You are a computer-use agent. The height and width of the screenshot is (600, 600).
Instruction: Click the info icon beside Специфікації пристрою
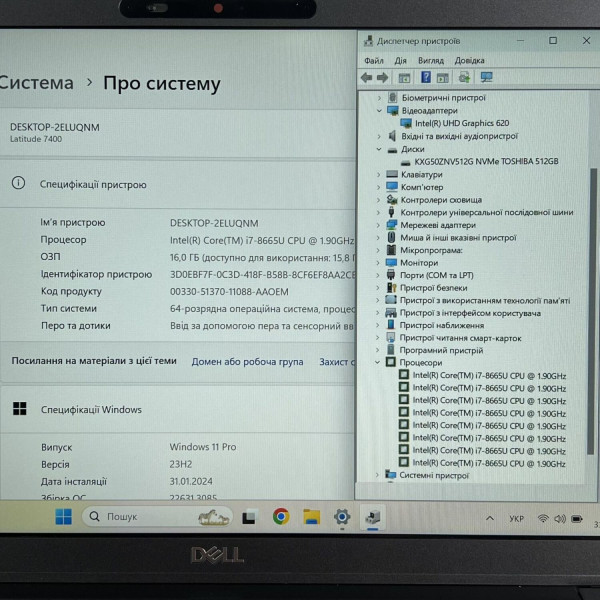[x=18, y=183]
